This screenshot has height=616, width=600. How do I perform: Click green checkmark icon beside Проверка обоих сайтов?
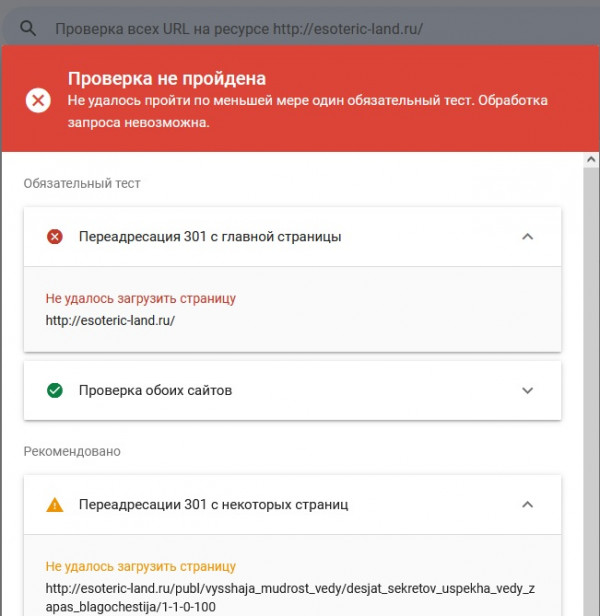(x=55, y=390)
